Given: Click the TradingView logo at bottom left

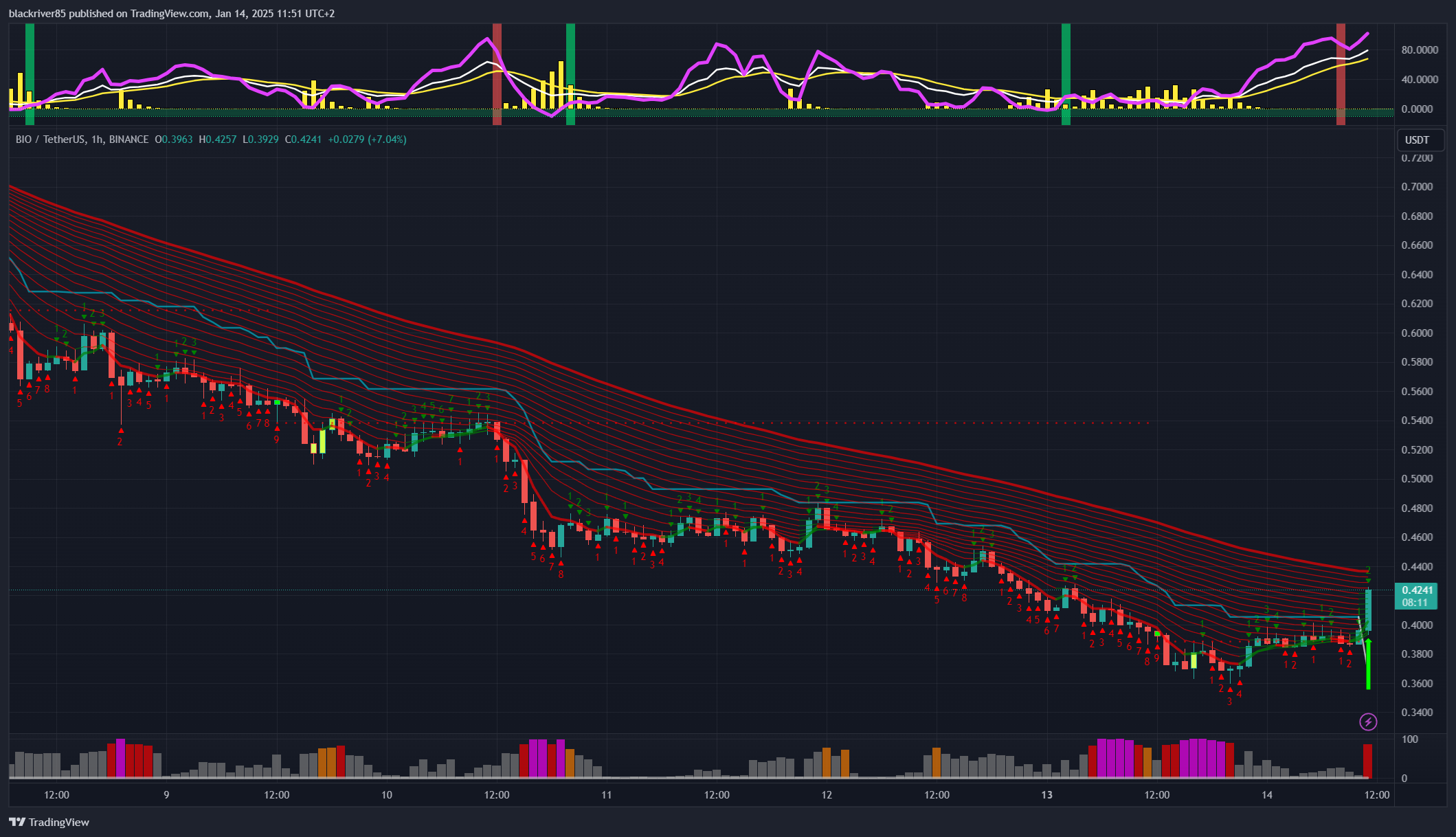Looking at the screenshot, I should pyautogui.click(x=49, y=822).
